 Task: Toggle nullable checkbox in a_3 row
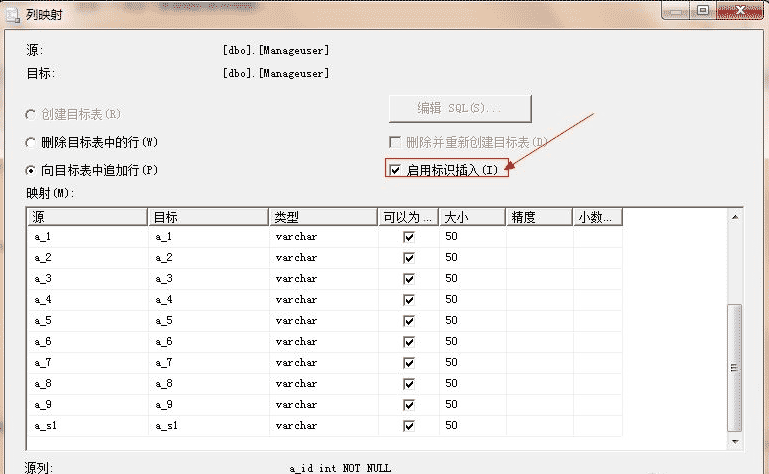pos(409,279)
